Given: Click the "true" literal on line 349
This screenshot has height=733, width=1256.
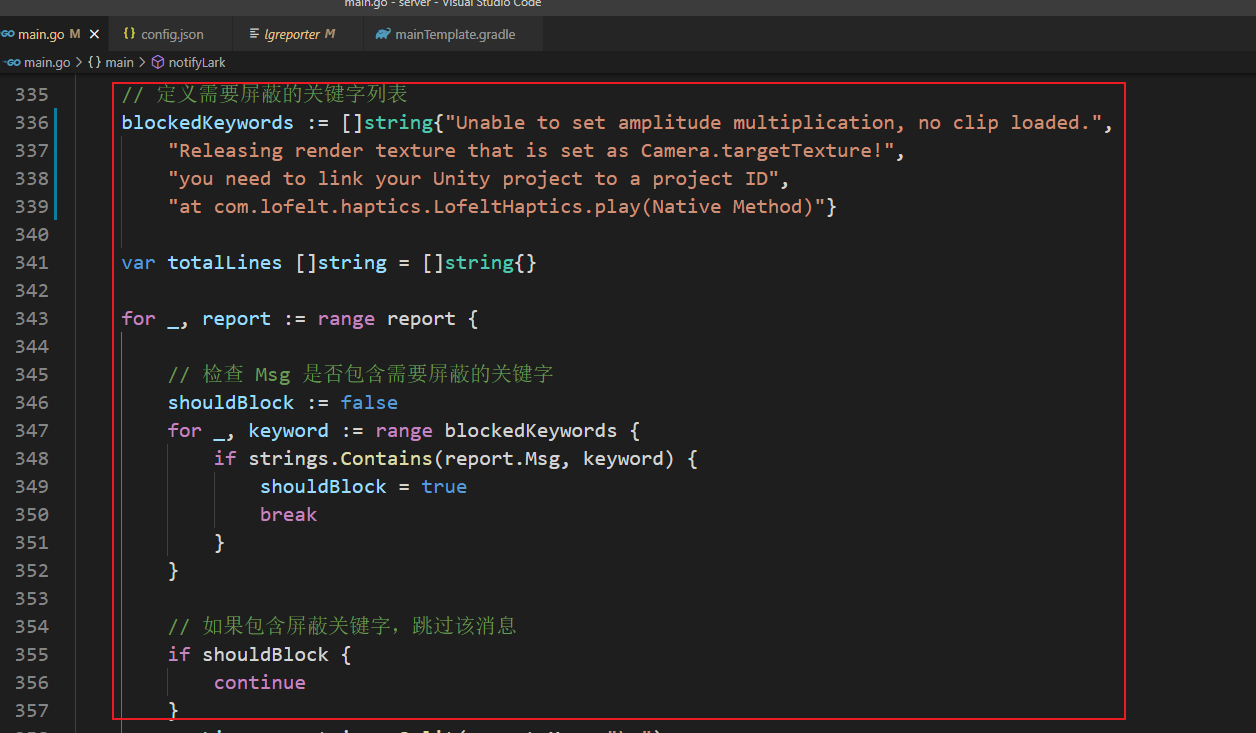Looking at the screenshot, I should pyautogui.click(x=444, y=487).
